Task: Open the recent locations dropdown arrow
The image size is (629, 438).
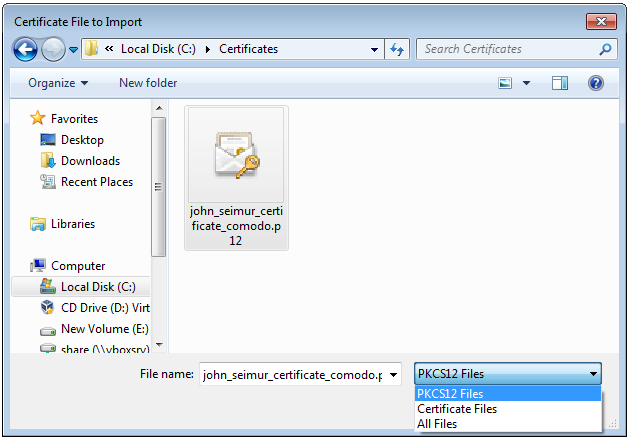Action: tap(73, 50)
